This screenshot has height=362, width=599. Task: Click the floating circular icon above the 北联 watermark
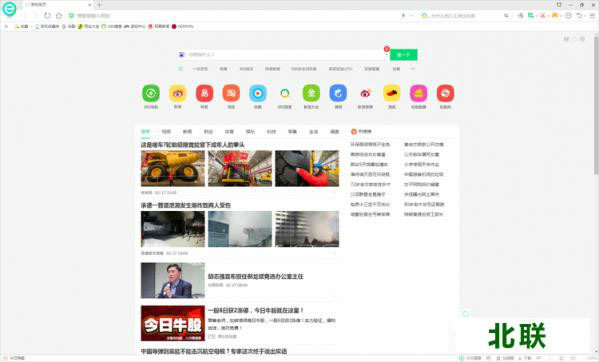[x=465, y=314]
